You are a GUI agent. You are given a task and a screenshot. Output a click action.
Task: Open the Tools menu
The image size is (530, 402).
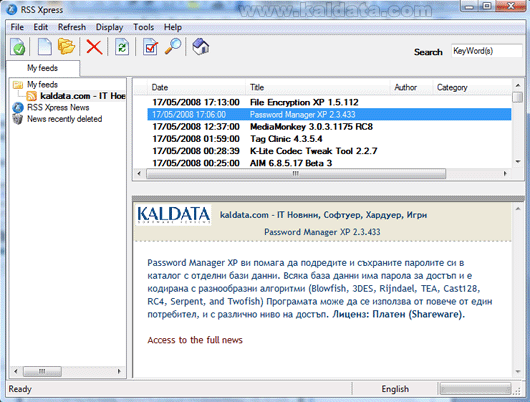pos(143,27)
